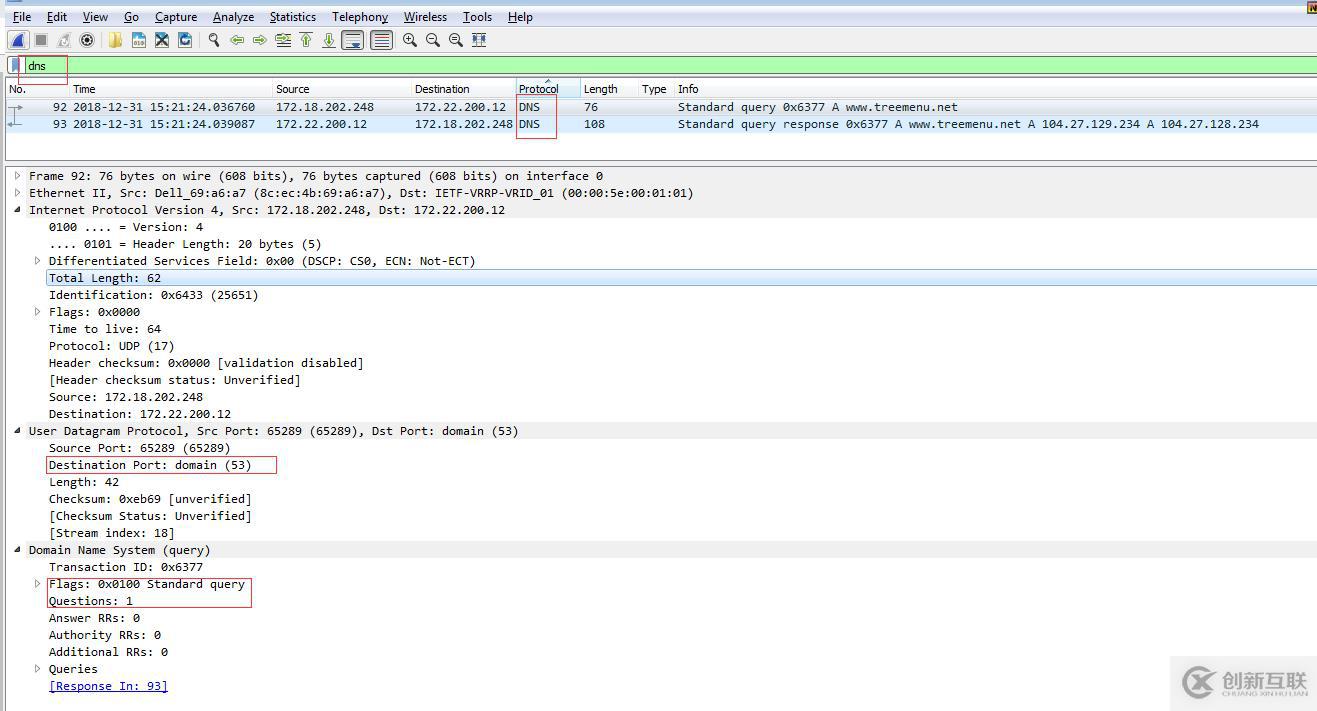Select Source Port: 65289 line
The height and width of the screenshot is (711, 1317).
click(x=140, y=448)
